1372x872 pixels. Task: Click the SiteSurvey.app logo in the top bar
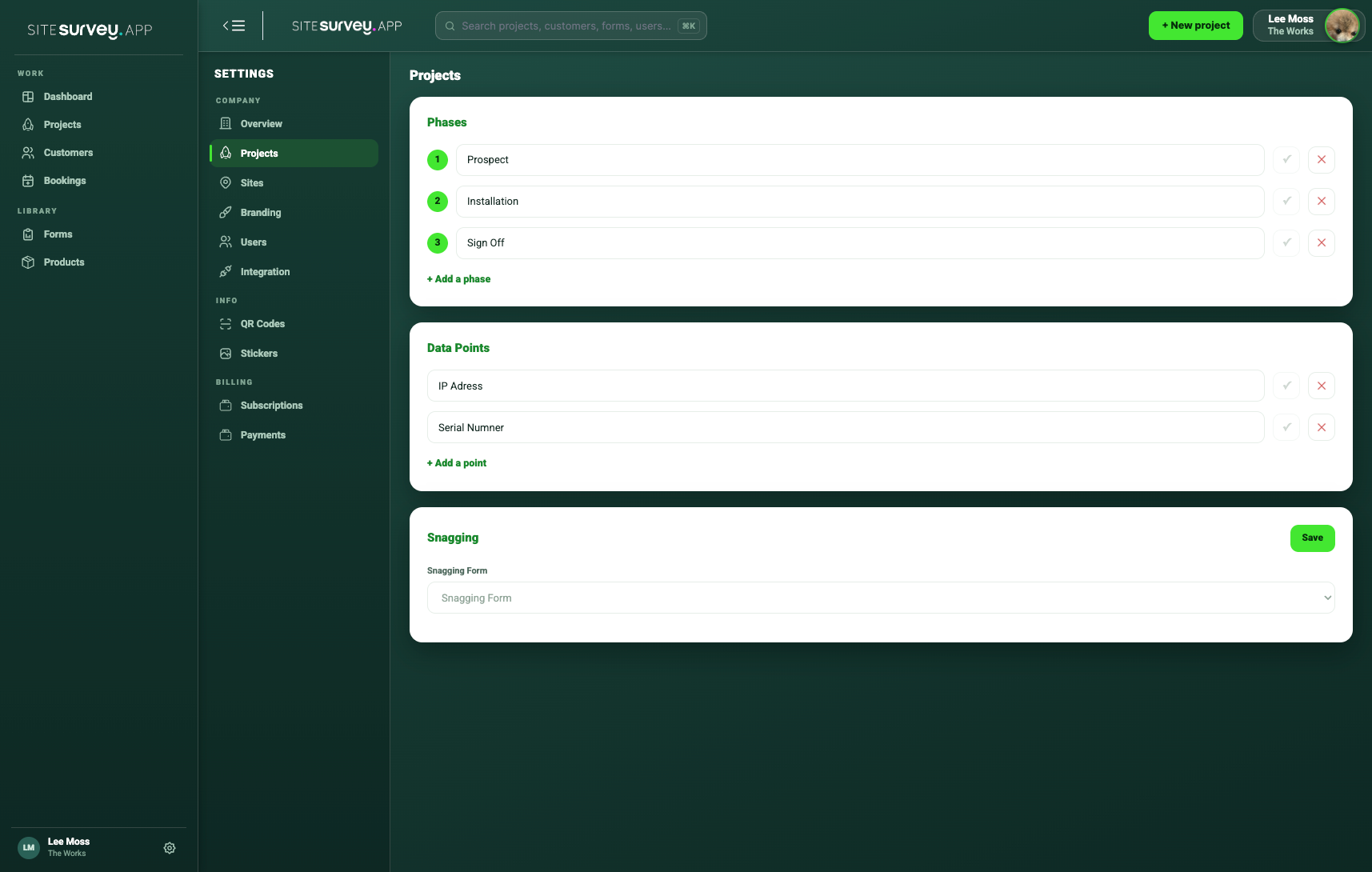[346, 26]
